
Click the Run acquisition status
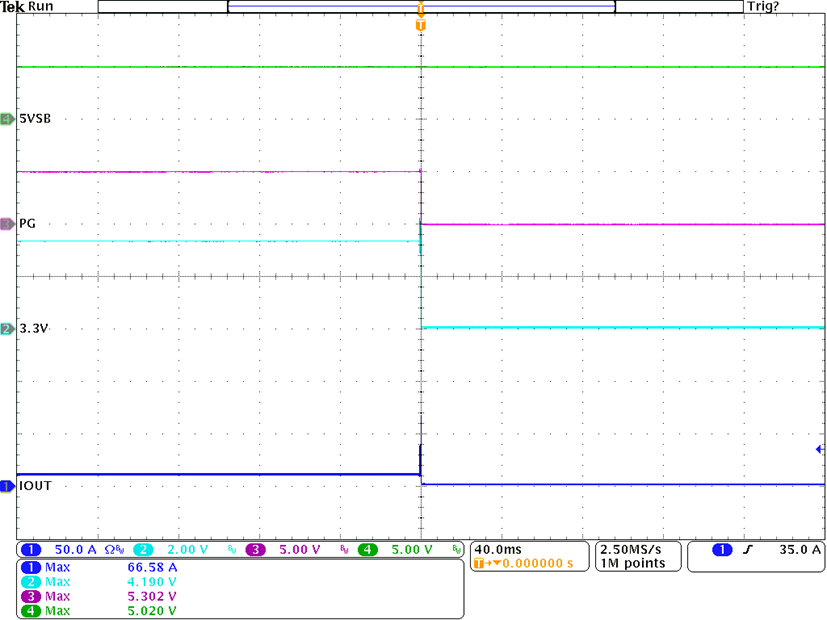tap(42, 6)
